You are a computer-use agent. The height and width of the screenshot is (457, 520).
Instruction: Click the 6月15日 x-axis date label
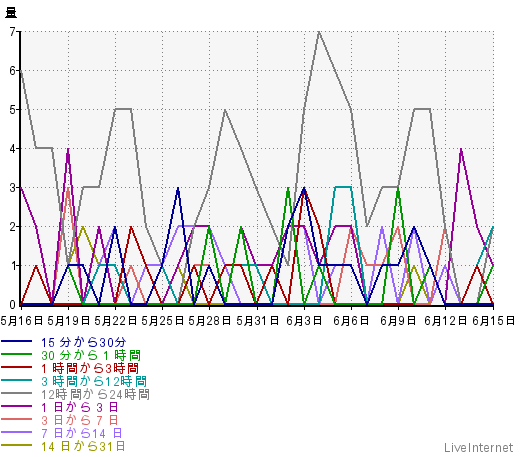pyautogui.click(x=494, y=321)
